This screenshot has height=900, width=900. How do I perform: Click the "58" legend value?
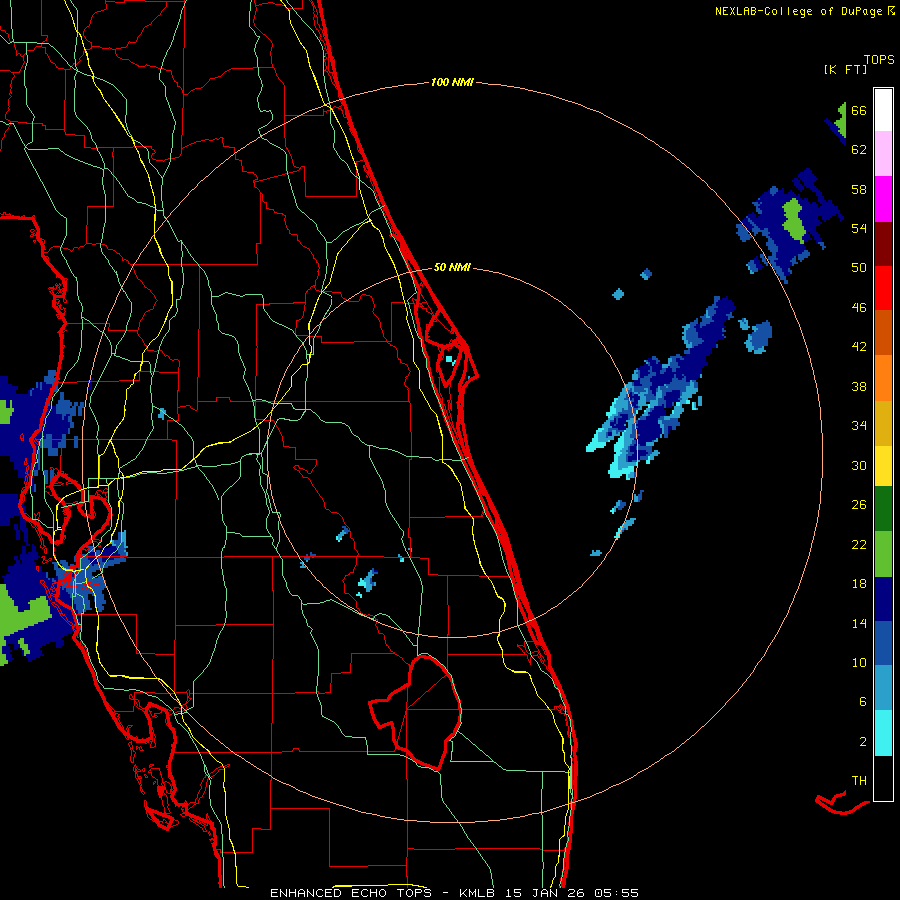coord(859,189)
